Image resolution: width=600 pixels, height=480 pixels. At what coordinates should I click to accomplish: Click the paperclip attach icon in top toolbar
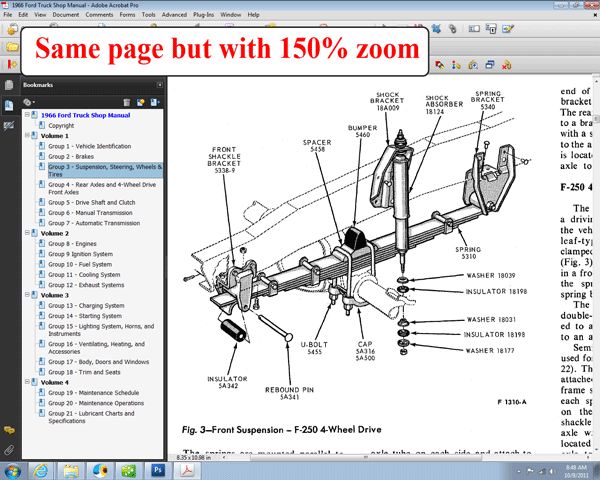tap(453, 29)
